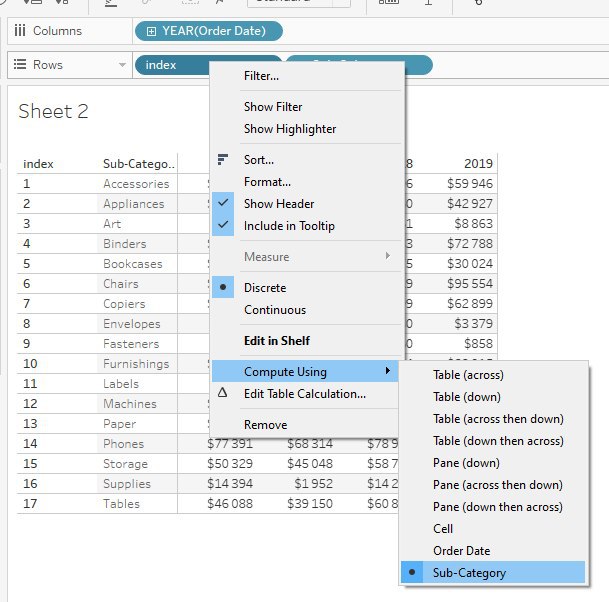Image resolution: width=609 pixels, height=602 pixels.
Task: Select the Supplies row label
Action: coord(127,484)
